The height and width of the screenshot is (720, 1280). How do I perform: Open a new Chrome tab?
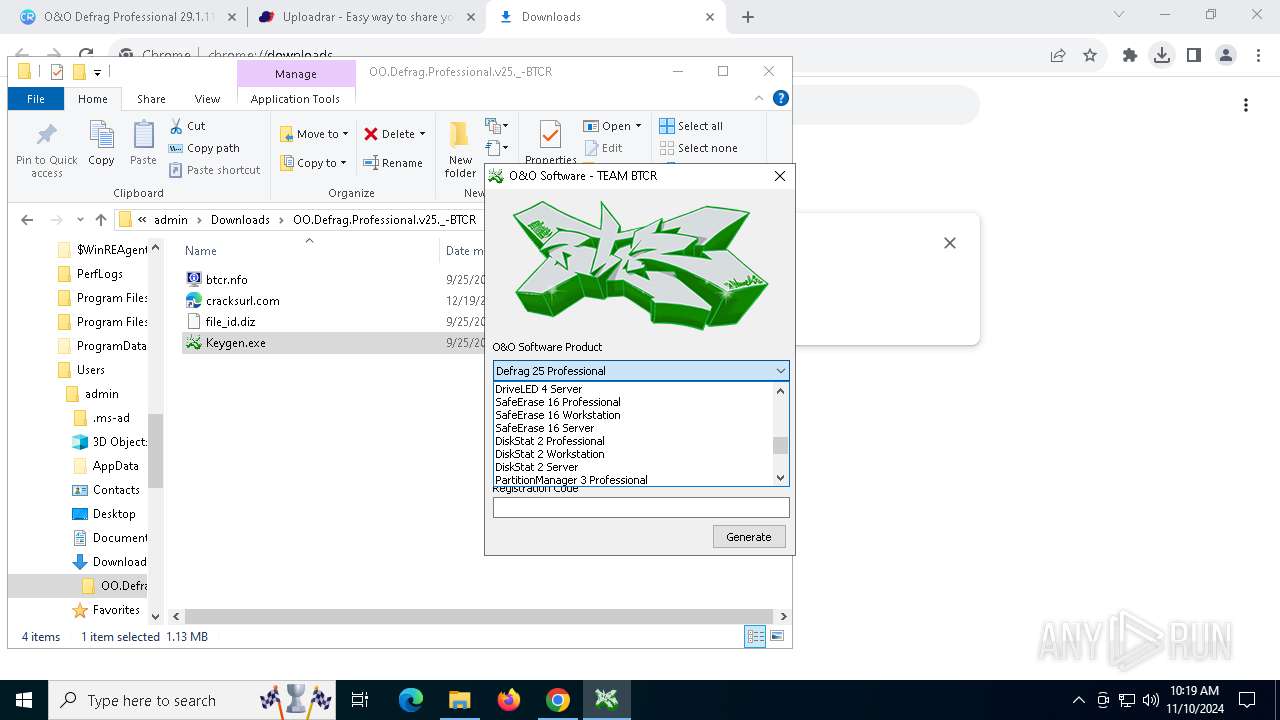click(748, 17)
